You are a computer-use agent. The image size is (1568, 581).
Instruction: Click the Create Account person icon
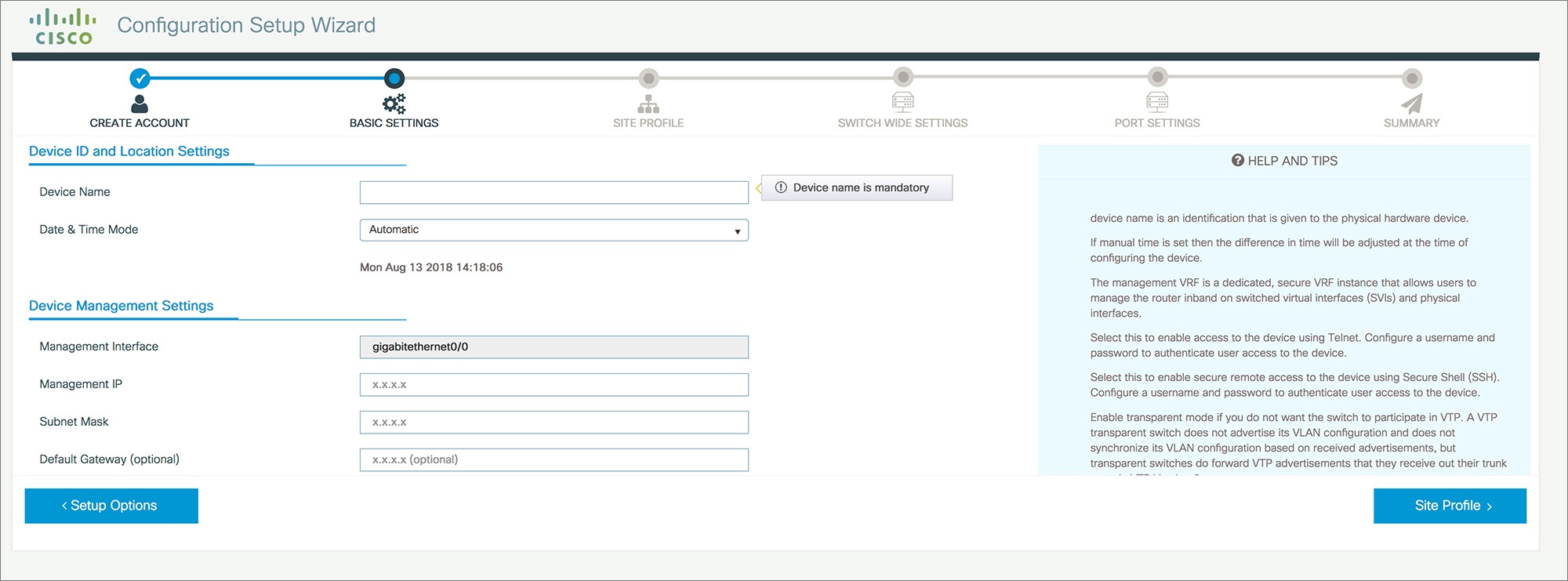(140, 103)
